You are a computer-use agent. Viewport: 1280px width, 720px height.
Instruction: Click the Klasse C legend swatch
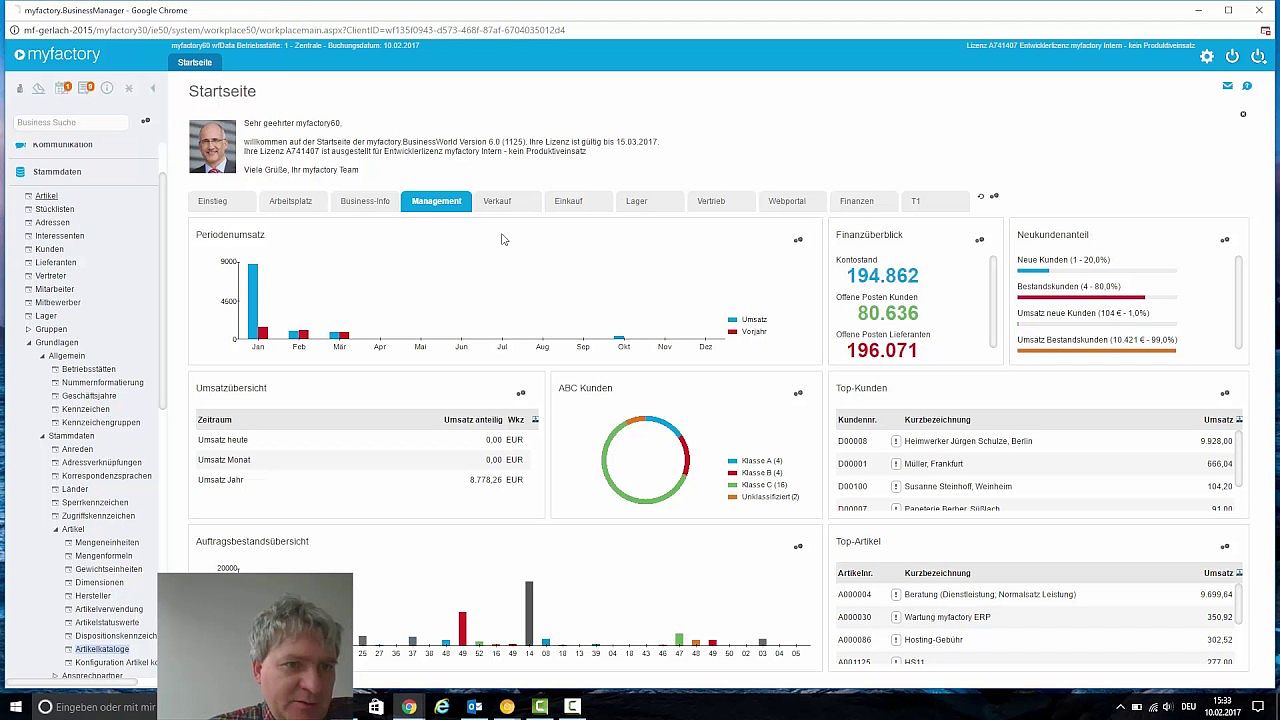pyautogui.click(x=733, y=485)
